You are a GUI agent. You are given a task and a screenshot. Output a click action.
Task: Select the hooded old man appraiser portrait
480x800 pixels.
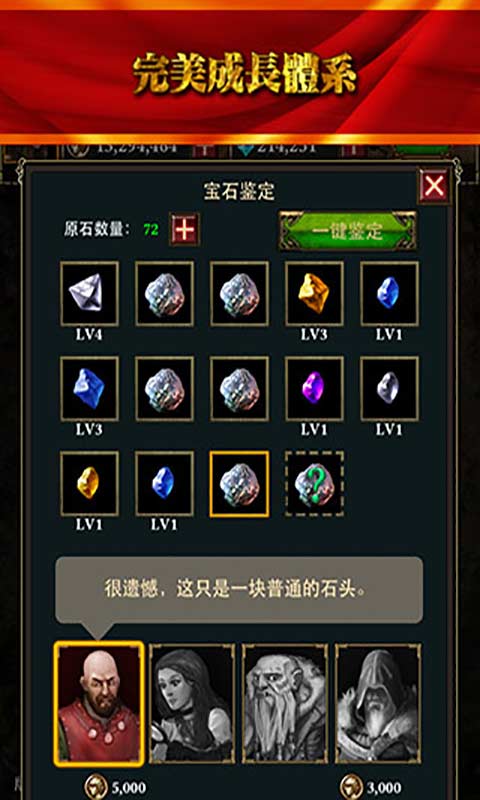coord(378,704)
